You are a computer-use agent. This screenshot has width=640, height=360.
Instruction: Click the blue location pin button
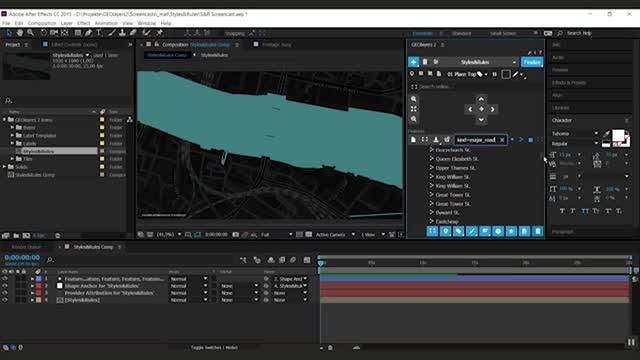pyautogui.click(x=445, y=231)
